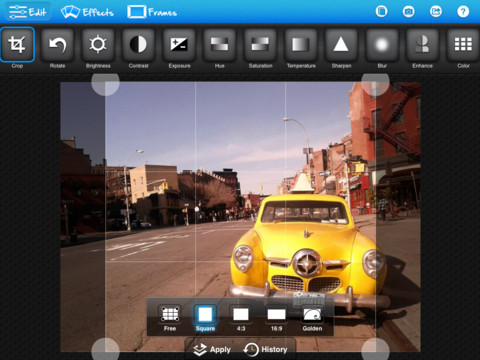Click the help question mark icon
Screen dimensions: 480x360
(463, 12)
